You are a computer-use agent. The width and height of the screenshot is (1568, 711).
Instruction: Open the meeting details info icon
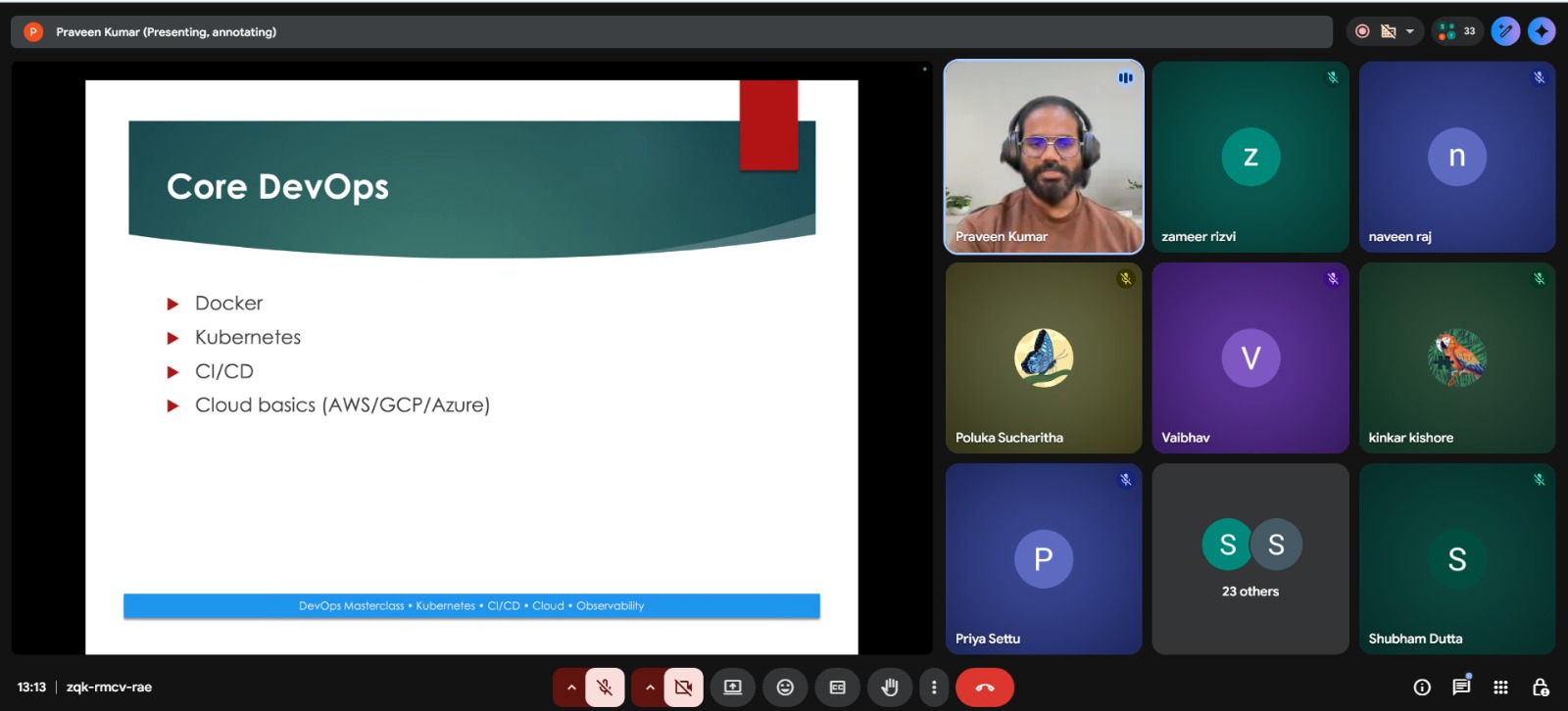click(1422, 687)
